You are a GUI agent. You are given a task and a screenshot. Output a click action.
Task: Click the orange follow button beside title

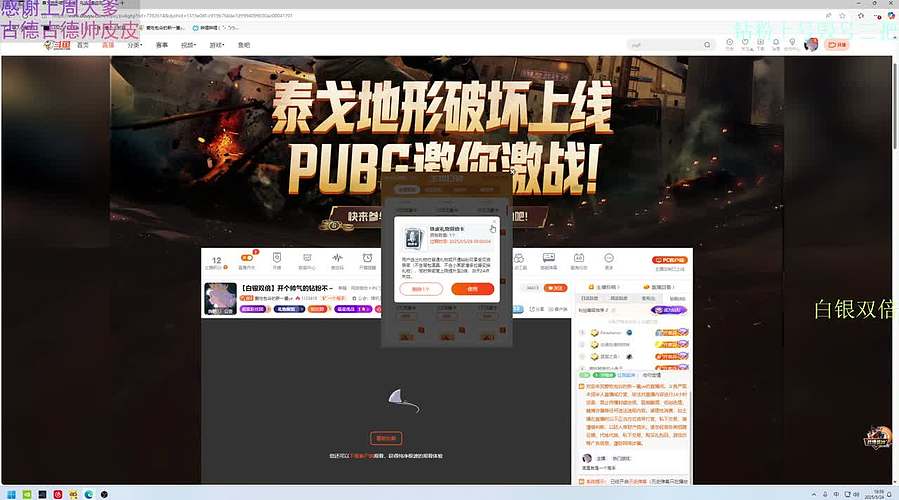555,288
